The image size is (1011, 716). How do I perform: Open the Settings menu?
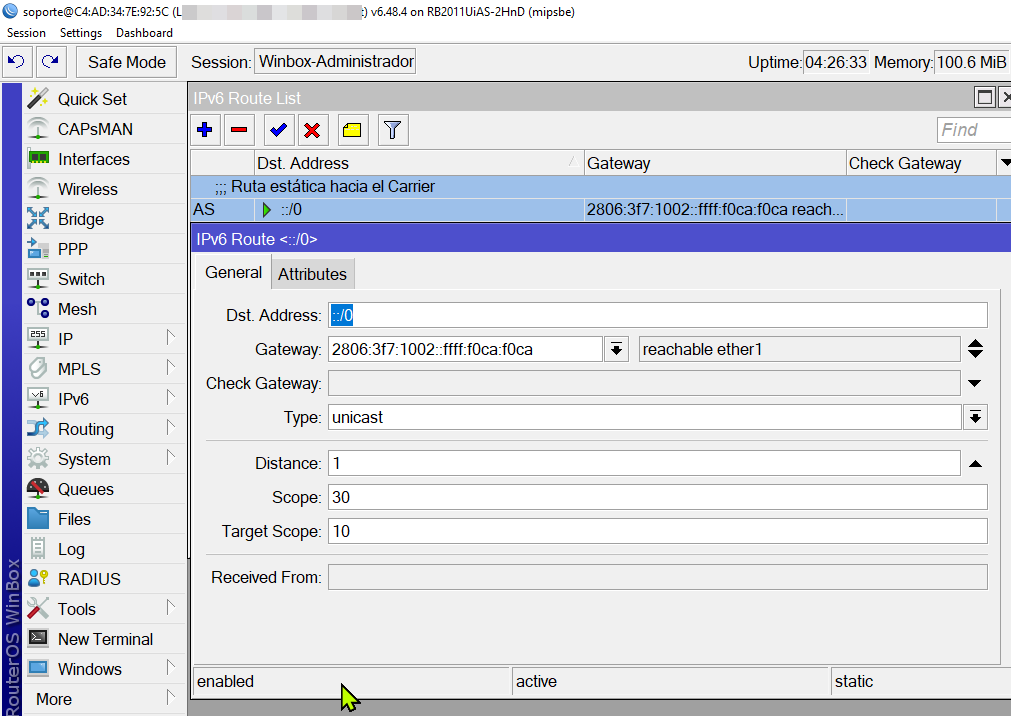tap(81, 33)
